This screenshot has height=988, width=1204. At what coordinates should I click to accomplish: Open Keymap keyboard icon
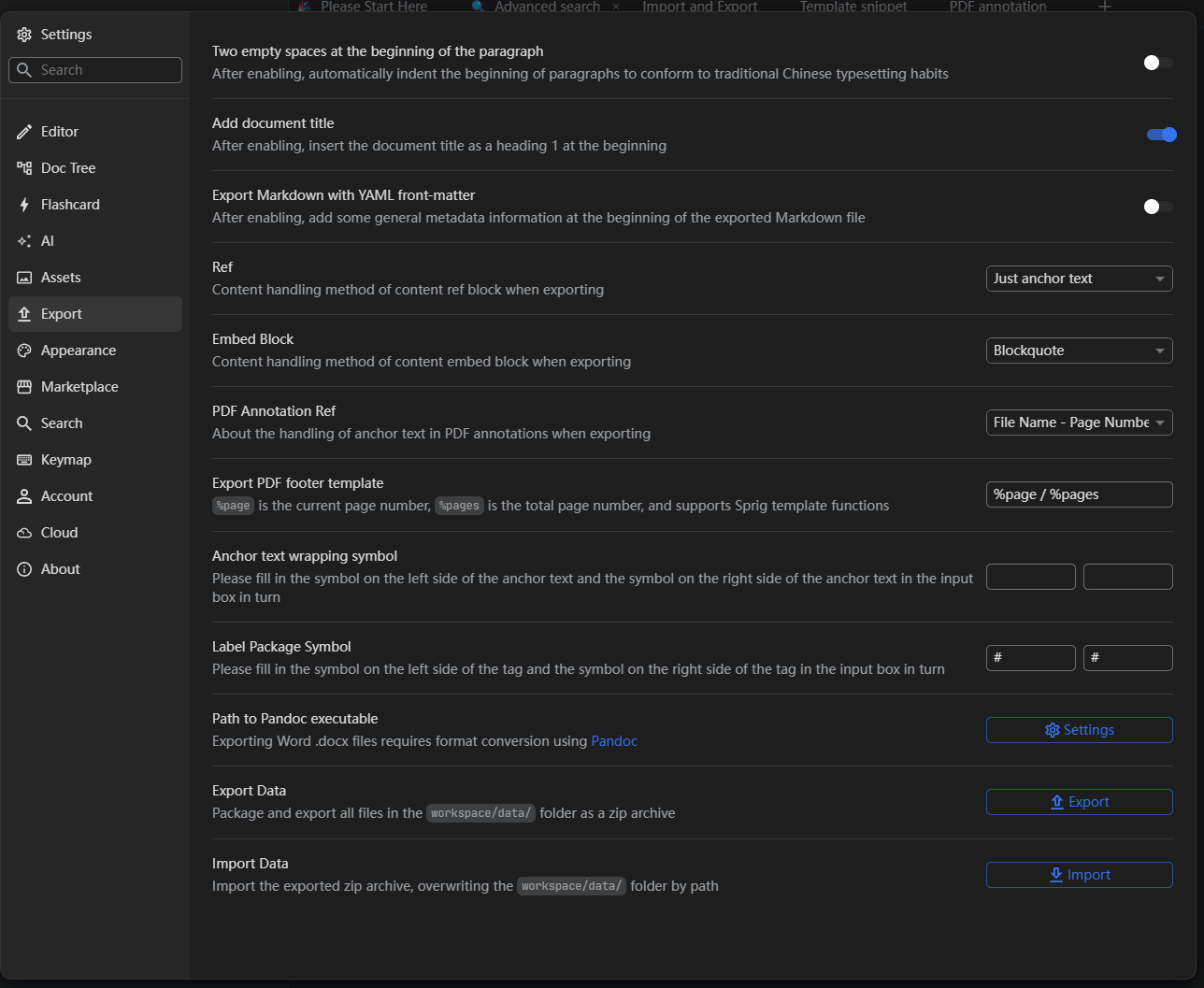tap(24, 460)
